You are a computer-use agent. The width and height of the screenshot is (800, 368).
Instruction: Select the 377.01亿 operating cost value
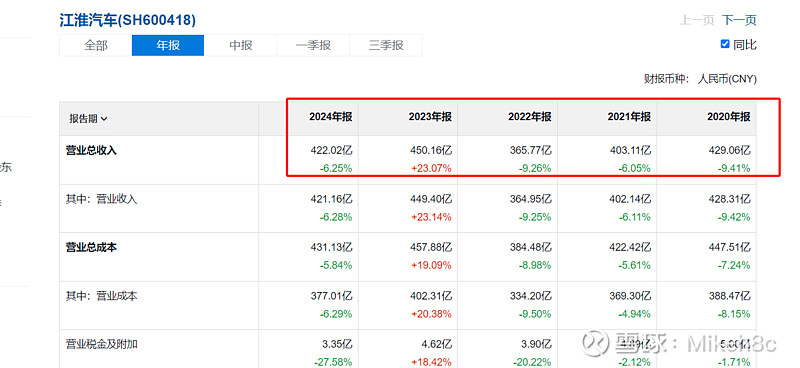coord(331,296)
